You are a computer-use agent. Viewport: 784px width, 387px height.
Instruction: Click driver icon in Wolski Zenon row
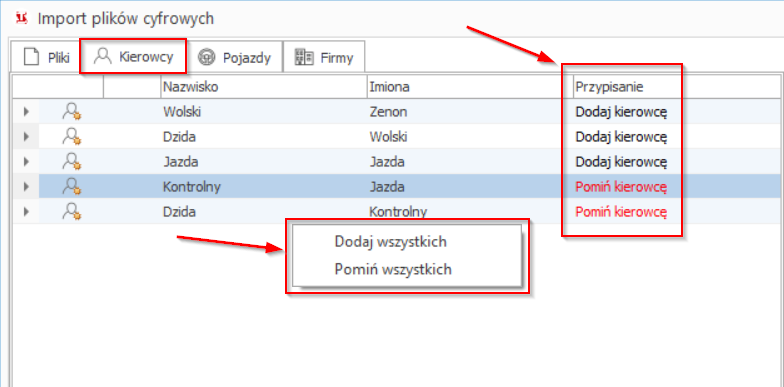(x=72, y=112)
